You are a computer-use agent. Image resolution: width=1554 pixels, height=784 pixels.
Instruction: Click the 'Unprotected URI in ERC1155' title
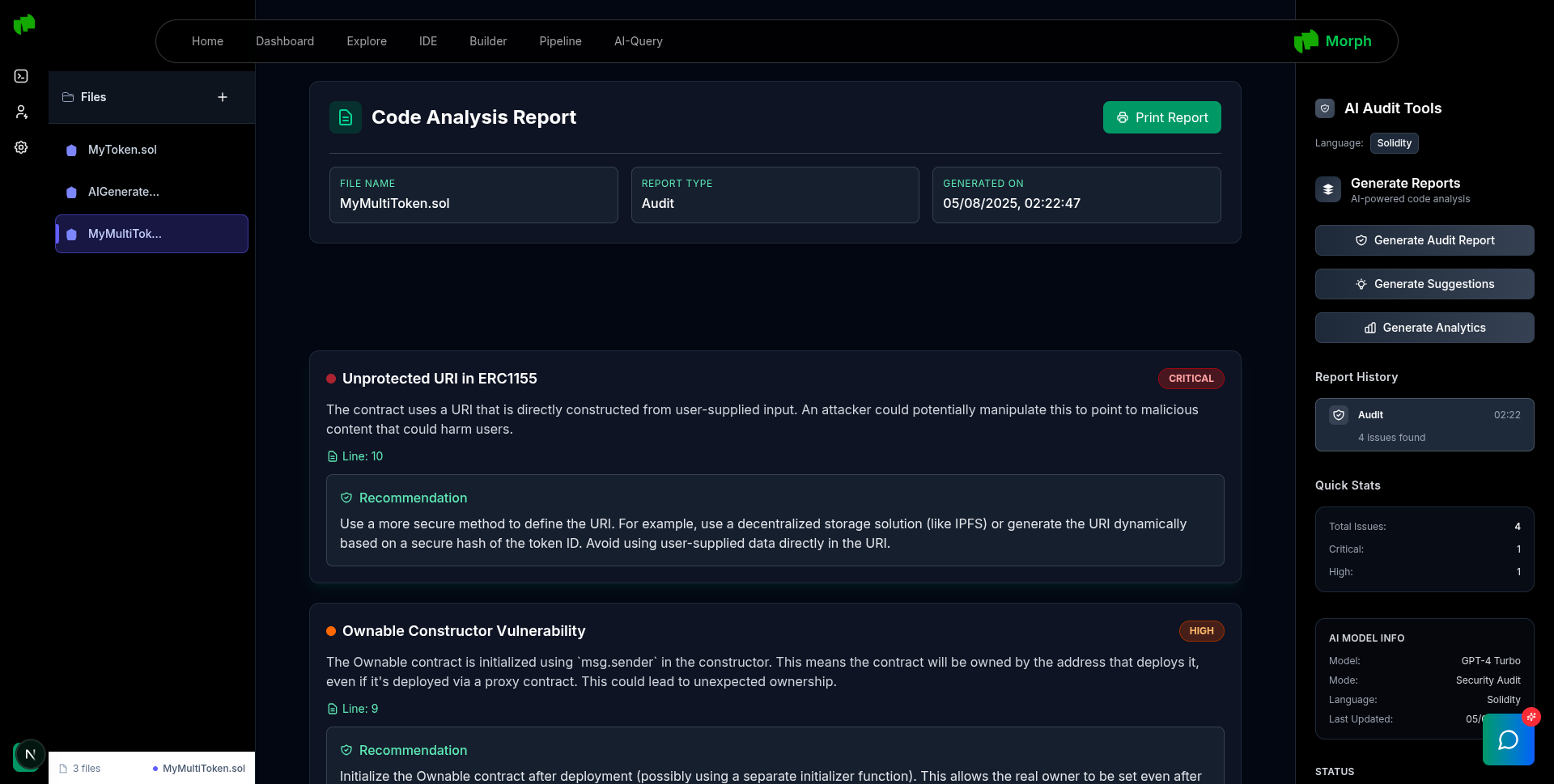(439, 379)
